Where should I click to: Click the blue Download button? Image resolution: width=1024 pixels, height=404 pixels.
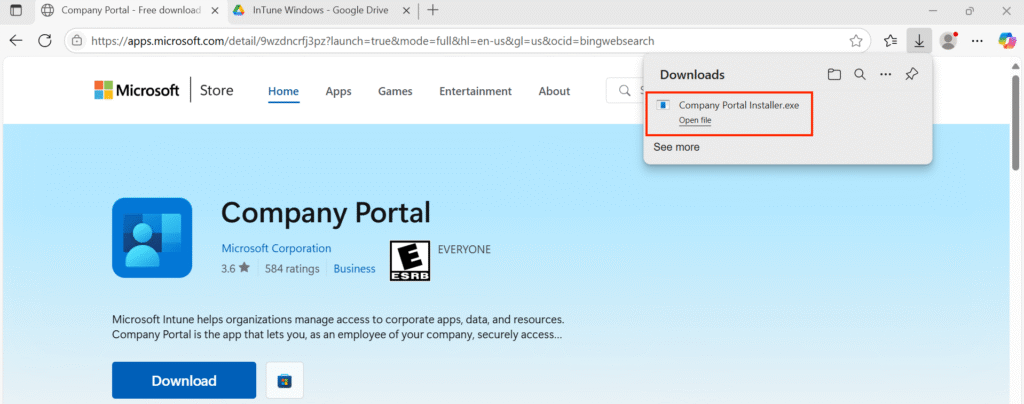click(184, 381)
